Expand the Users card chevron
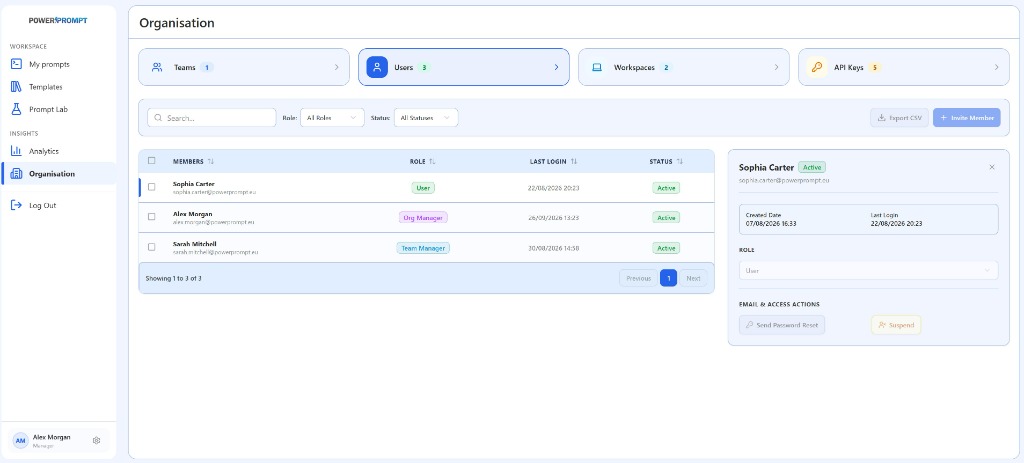 click(x=556, y=67)
